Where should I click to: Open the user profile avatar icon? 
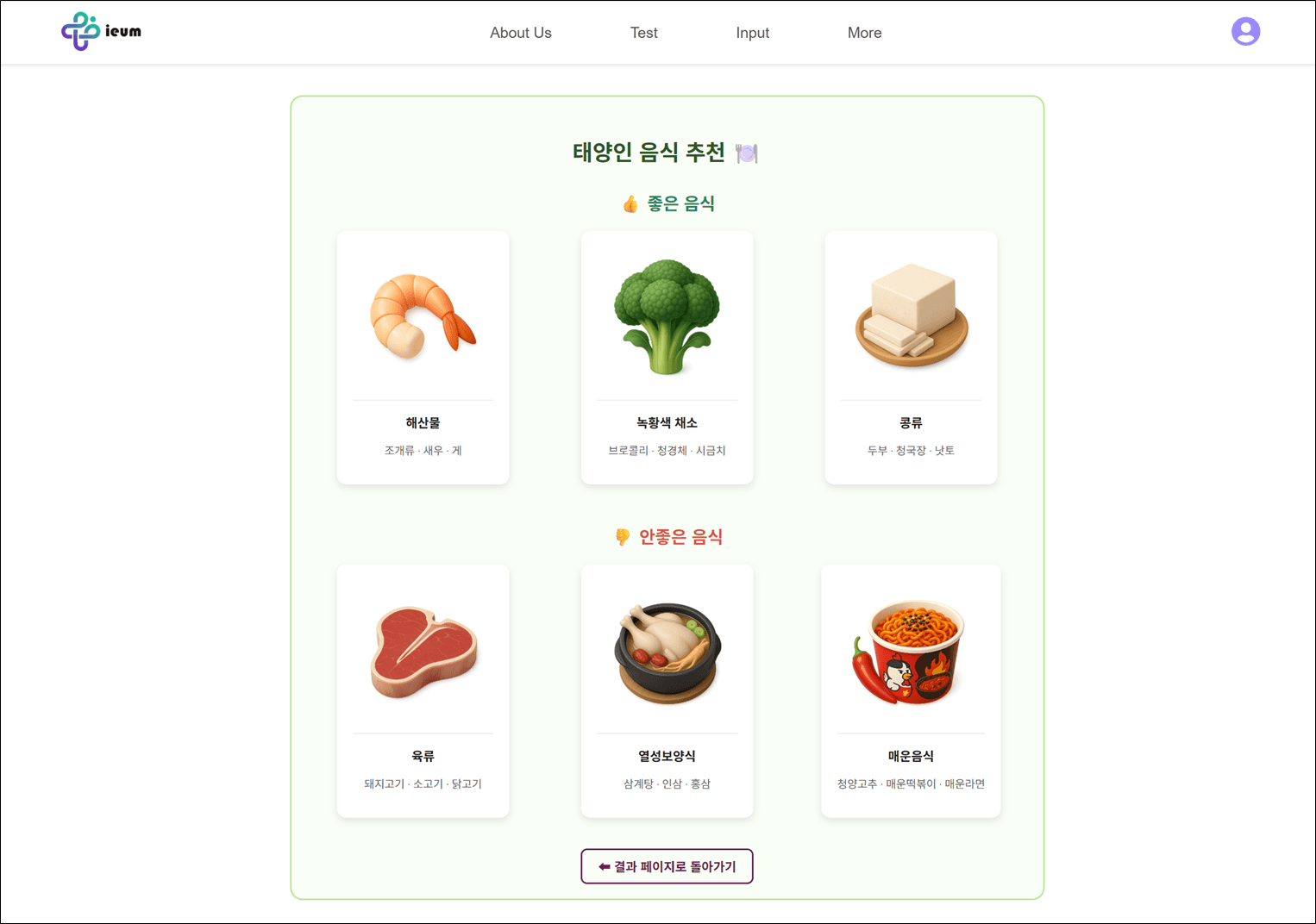(1245, 32)
